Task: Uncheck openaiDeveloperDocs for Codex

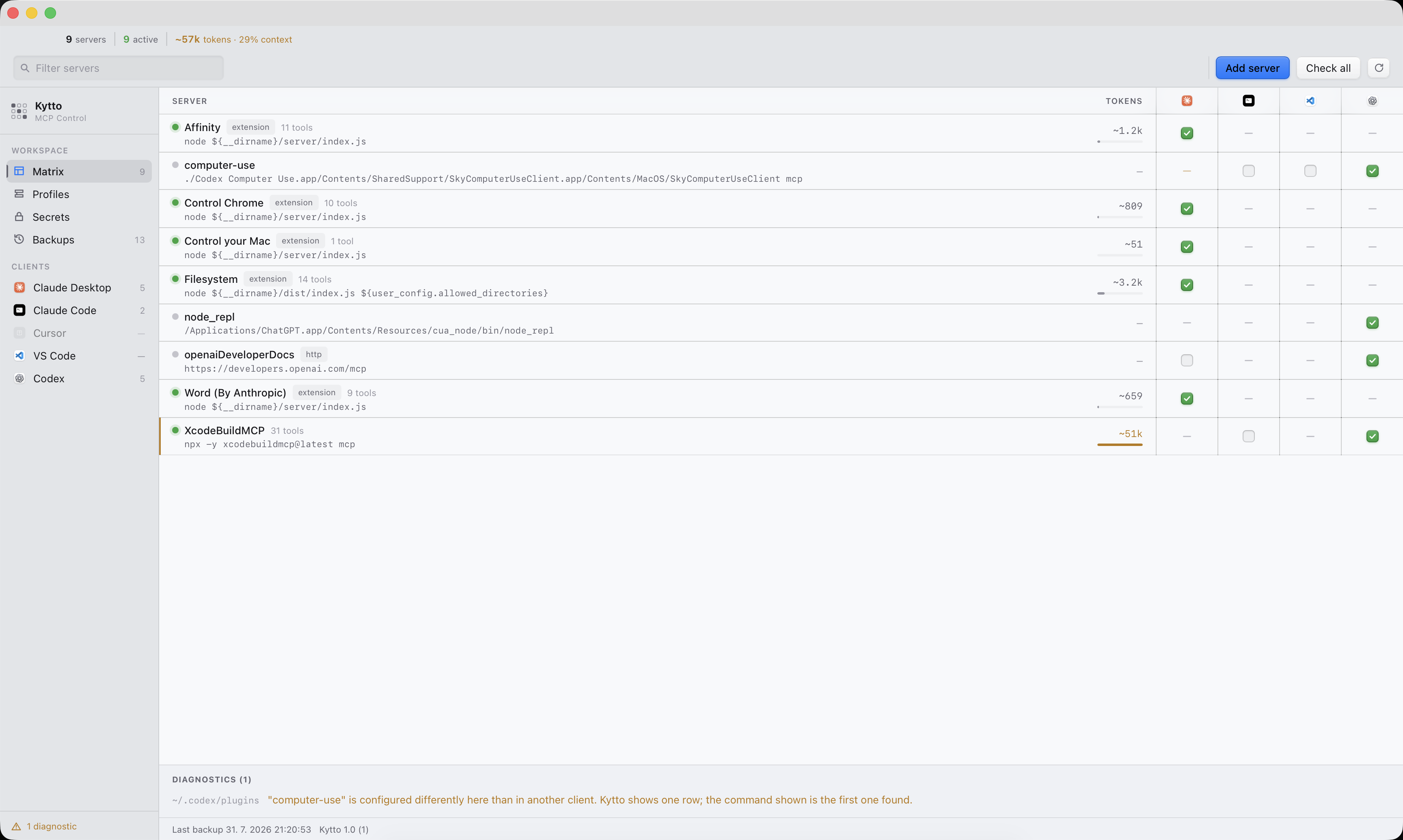Action: click(1373, 361)
